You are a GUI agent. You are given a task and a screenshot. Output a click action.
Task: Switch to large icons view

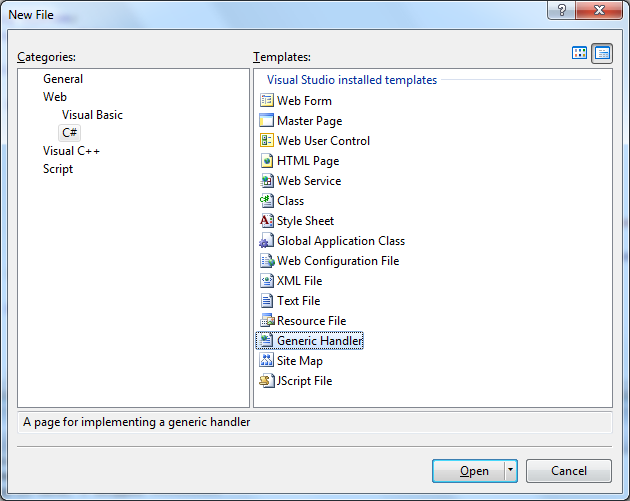point(580,53)
